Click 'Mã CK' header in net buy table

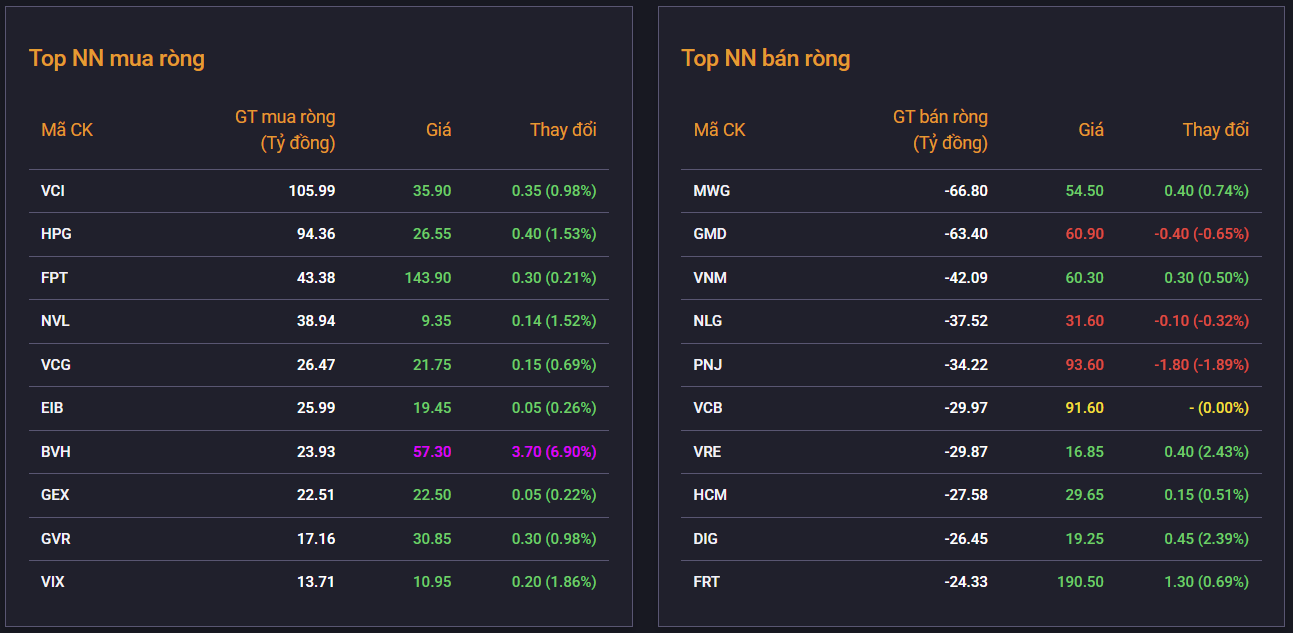[67, 130]
